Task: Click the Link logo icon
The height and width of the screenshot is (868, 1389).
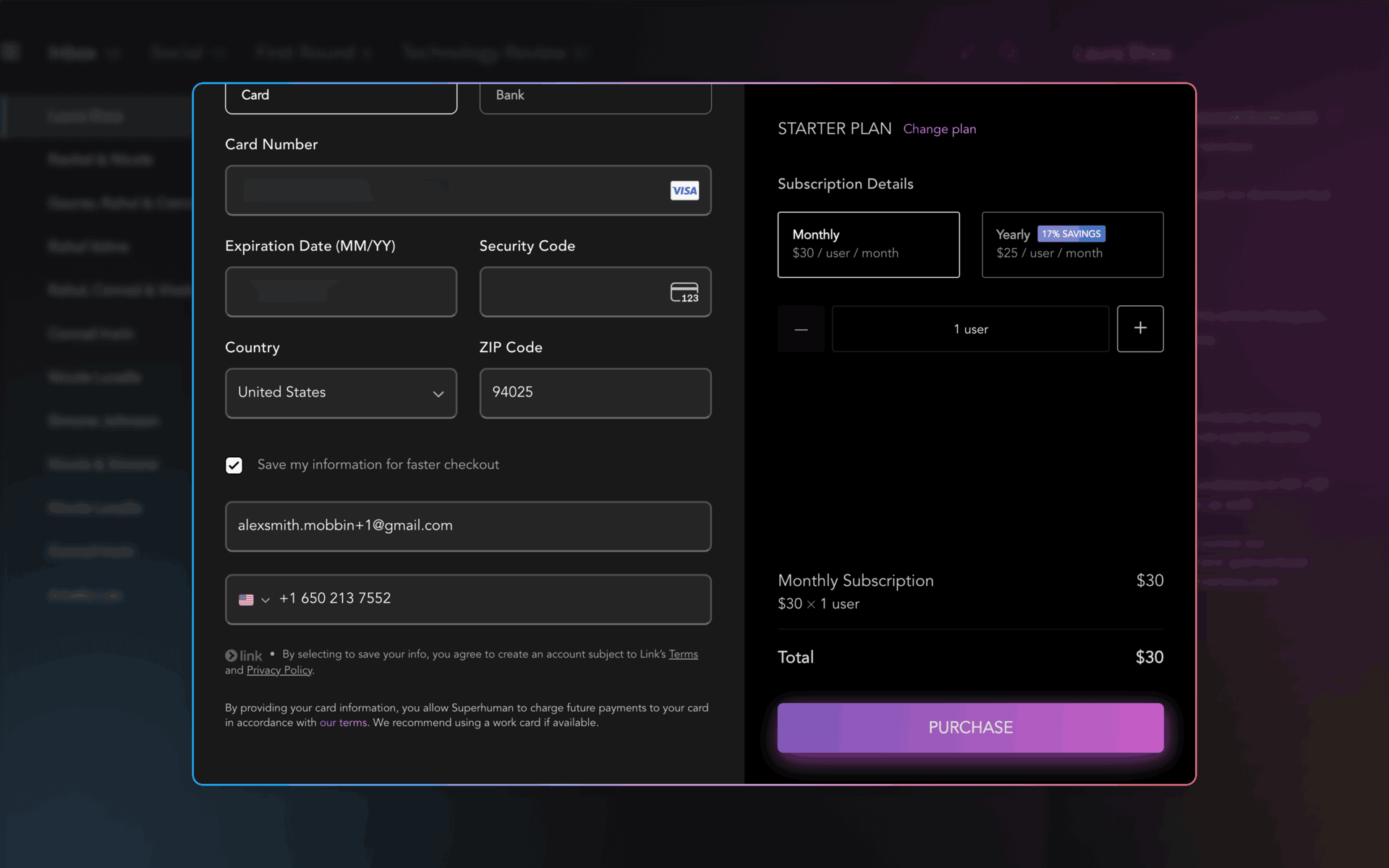Action: tap(243, 655)
